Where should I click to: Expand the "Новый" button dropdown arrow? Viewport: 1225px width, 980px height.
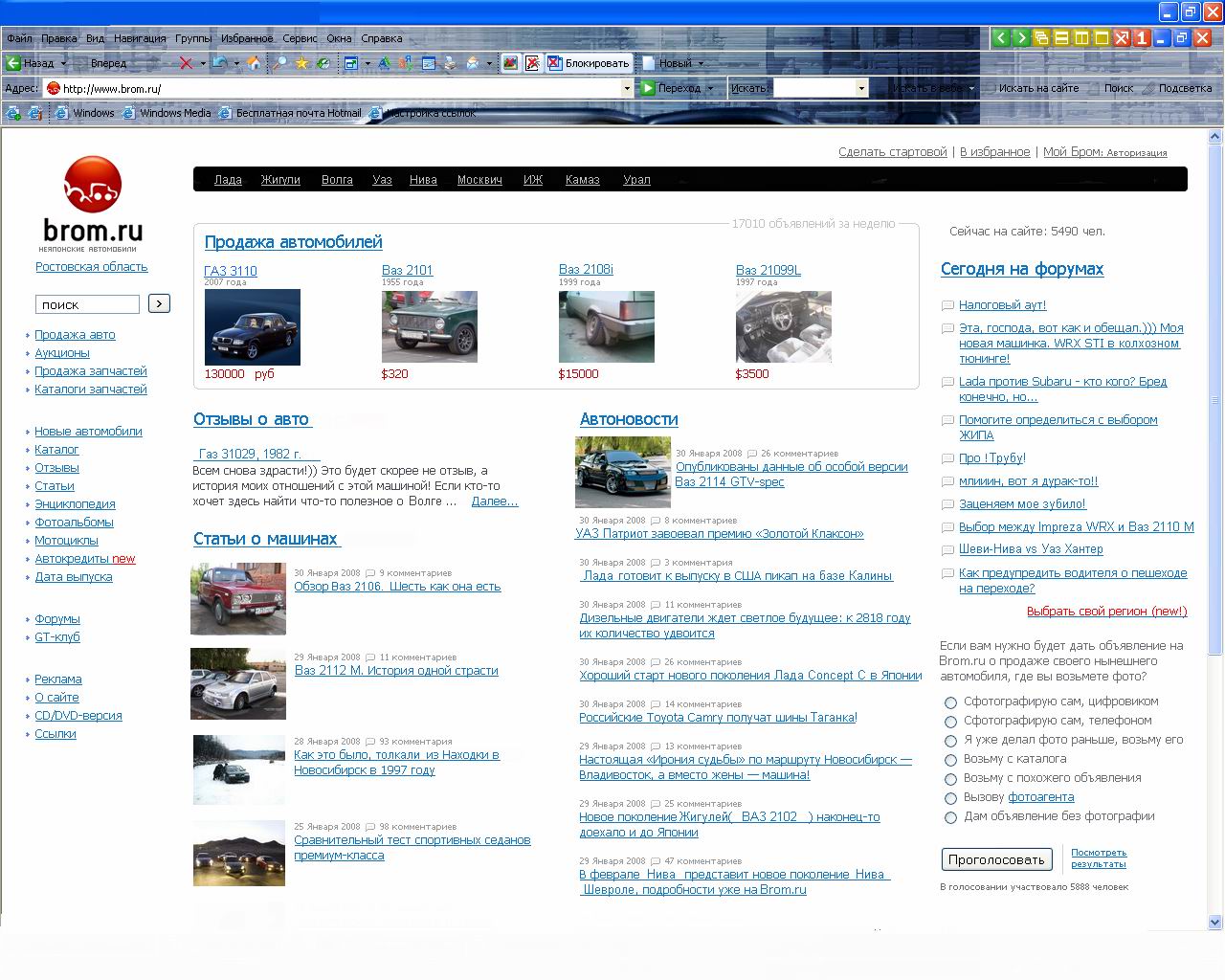[701, 63]
